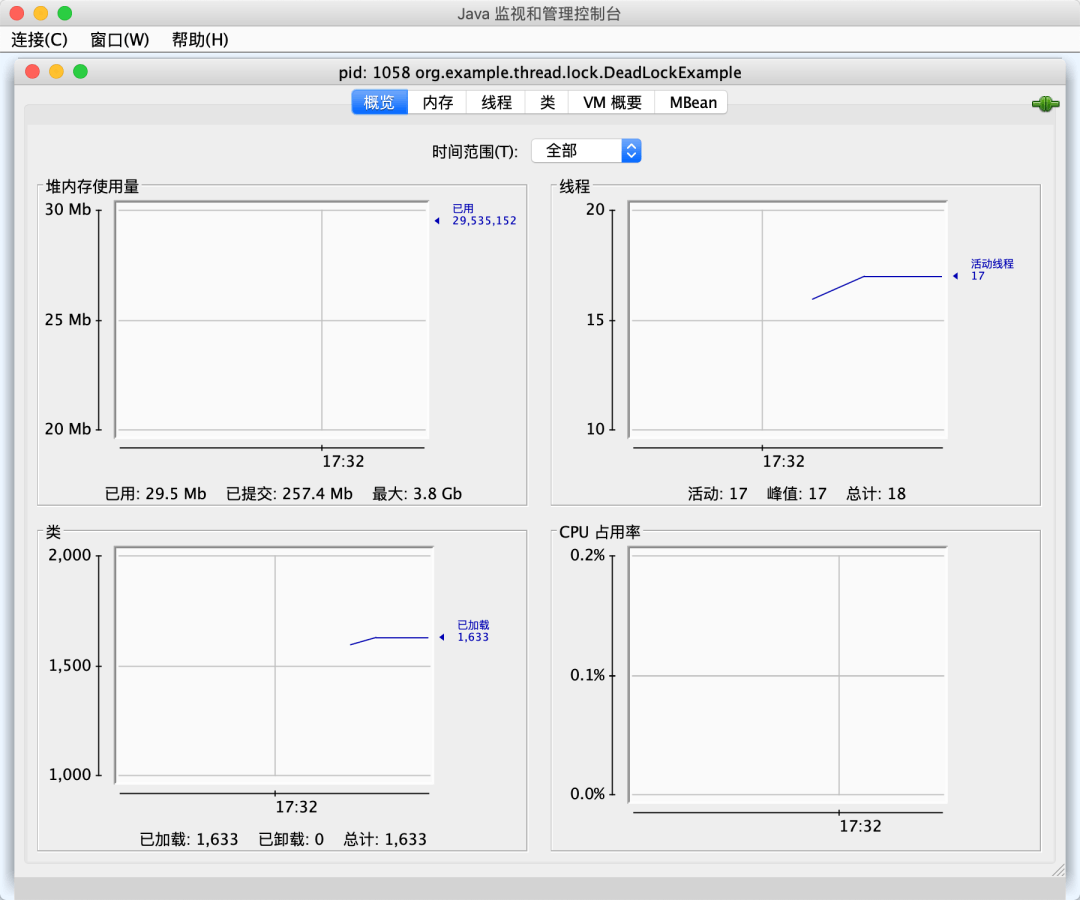Screen dimensions: 1080x900
Task: Switch to the 线程 tab
Action: point(496,103)
